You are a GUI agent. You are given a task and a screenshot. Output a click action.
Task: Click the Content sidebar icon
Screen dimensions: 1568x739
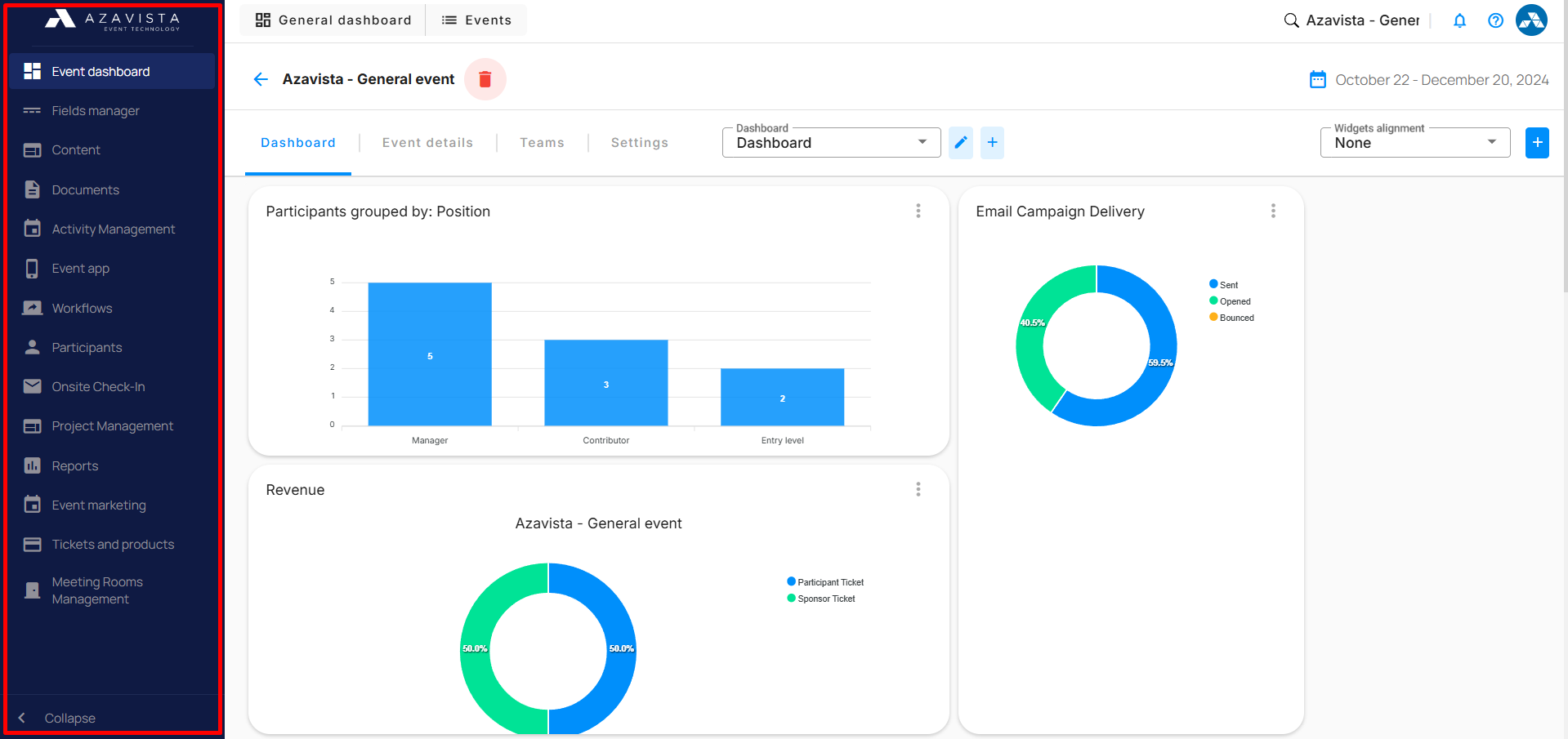click(33, 150)
